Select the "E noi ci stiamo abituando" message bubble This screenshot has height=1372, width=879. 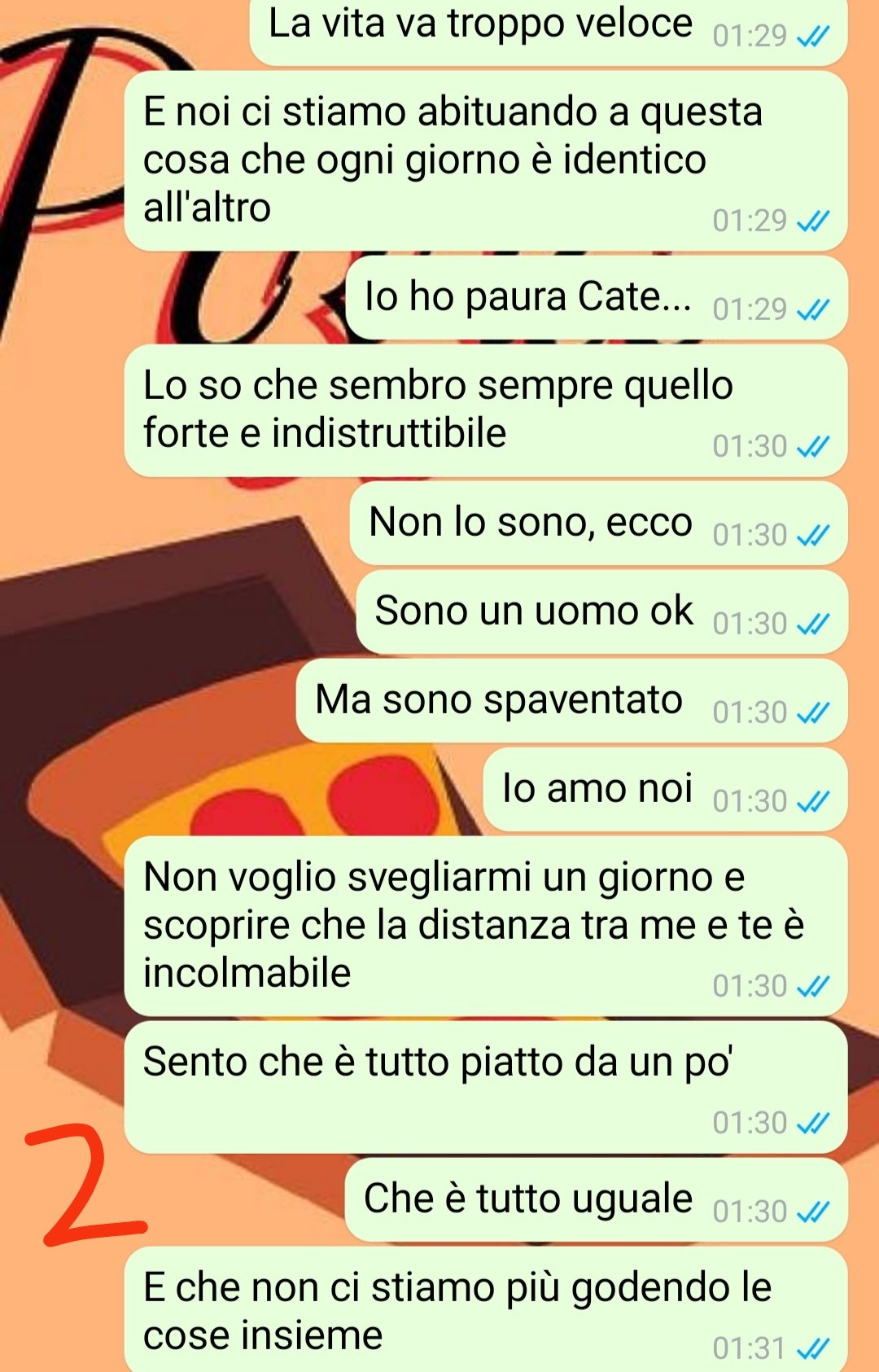click(486, 160)
